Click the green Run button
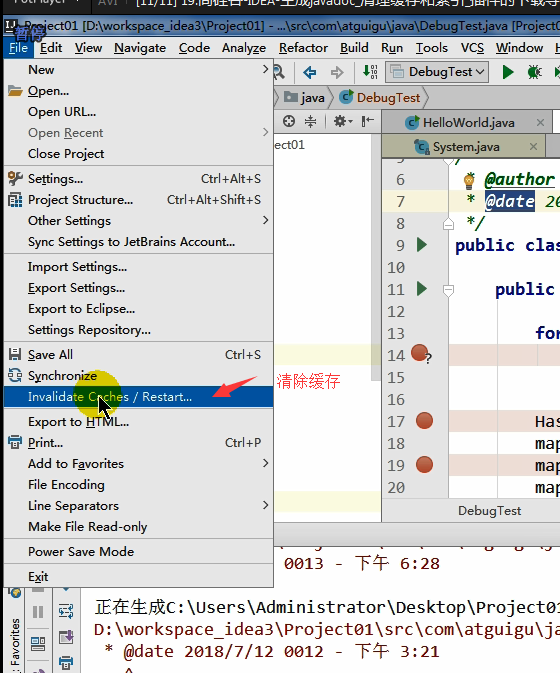 point(508,72)
